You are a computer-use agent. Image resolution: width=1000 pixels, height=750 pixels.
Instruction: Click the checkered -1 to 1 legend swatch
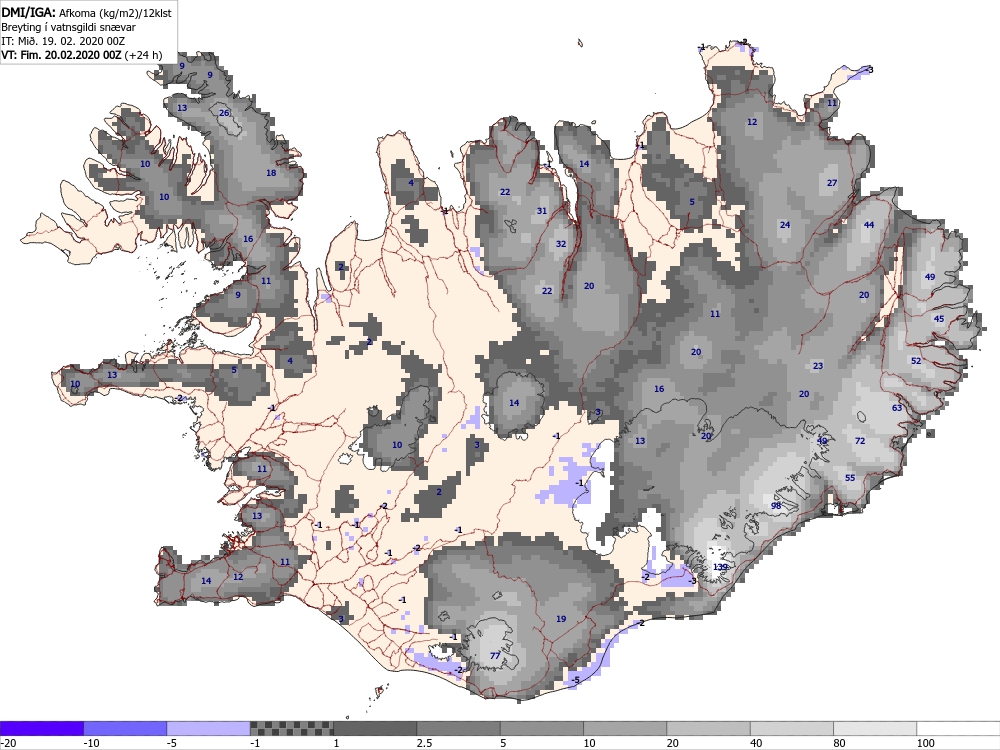click(291, 728)
